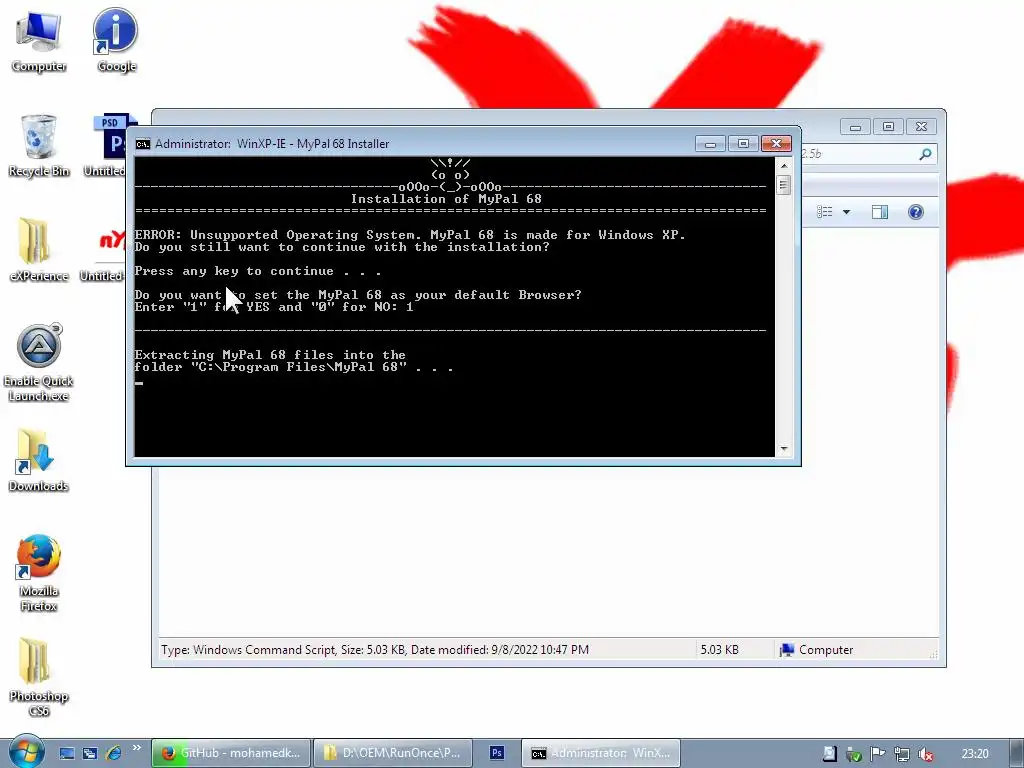The height and width of the screenshot is (768, 1024).
Task: Switch to the Photoshop taskbar button
Action: tap(496, 753)
